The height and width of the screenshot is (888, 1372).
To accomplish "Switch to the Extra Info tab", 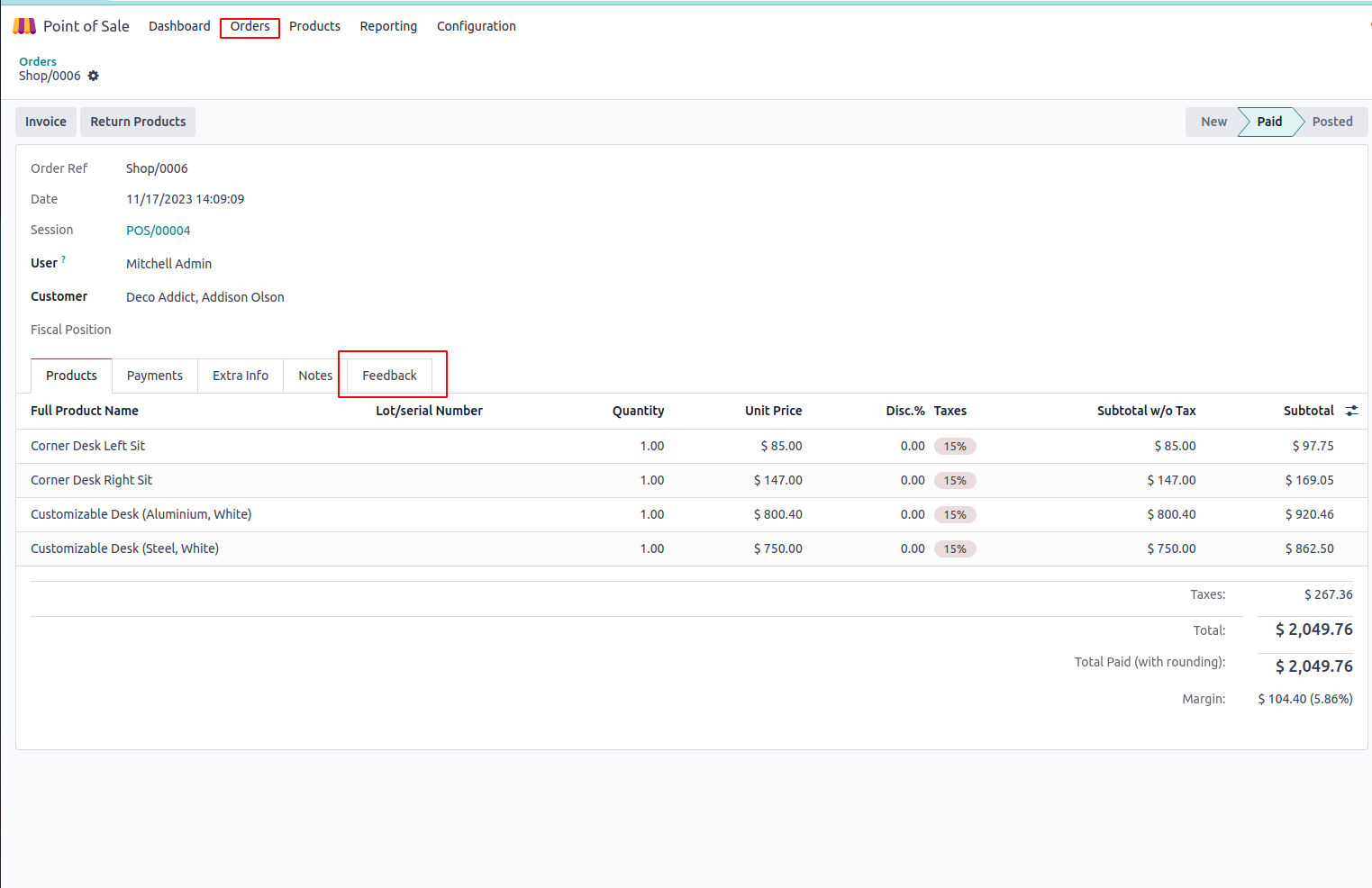I will pyautogui.click(x=241, y=376).
